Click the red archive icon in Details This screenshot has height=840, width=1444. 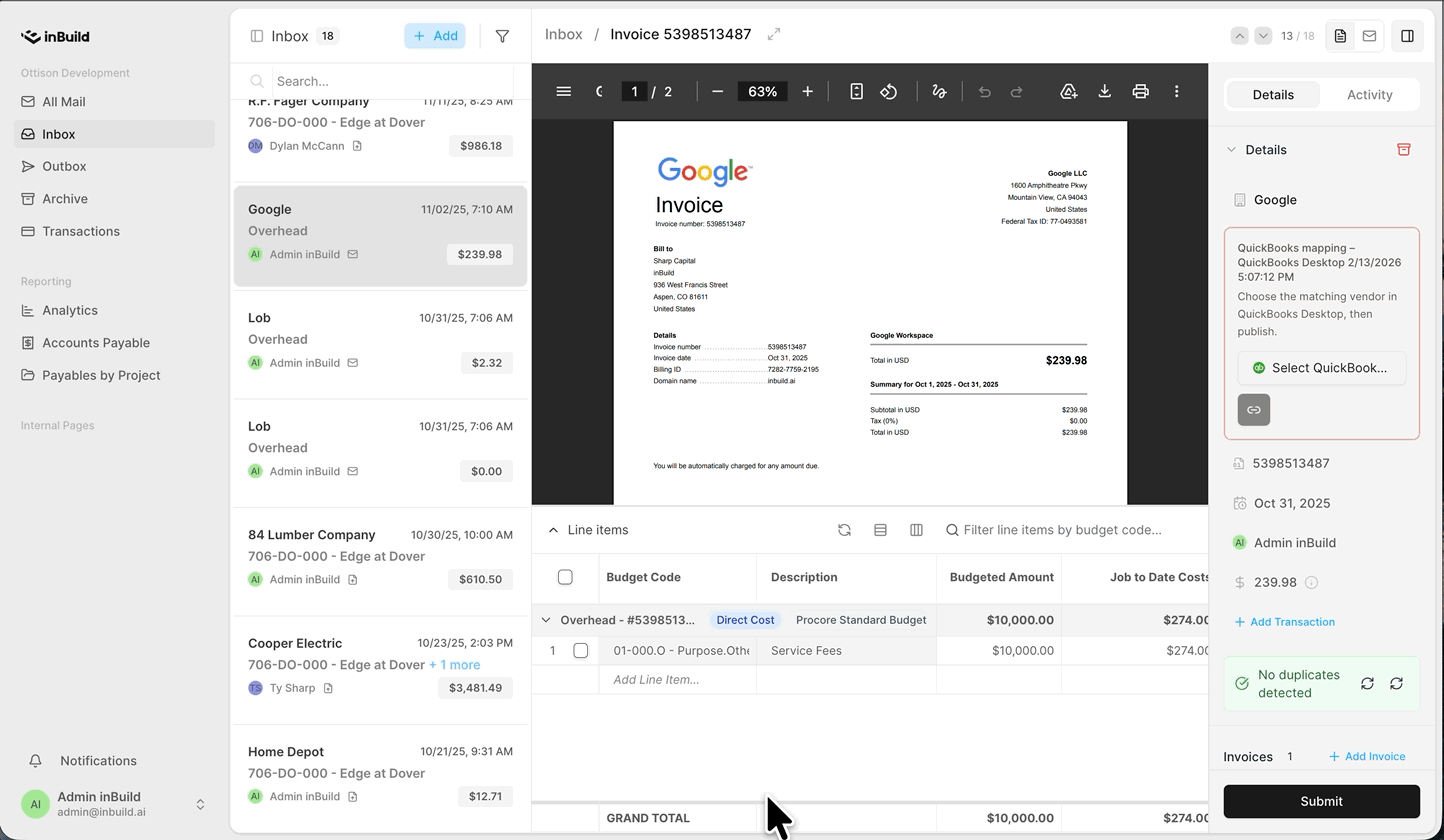point(1404,149)
